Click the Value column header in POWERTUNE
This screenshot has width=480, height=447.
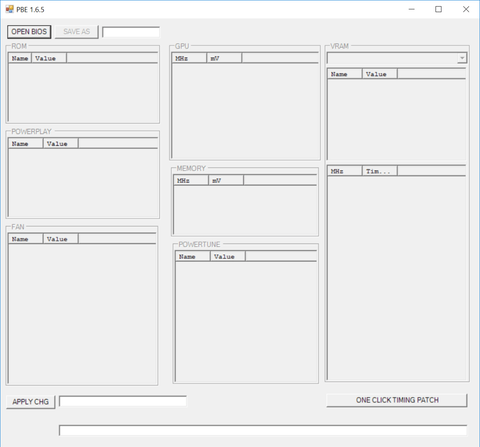point(228,256)
